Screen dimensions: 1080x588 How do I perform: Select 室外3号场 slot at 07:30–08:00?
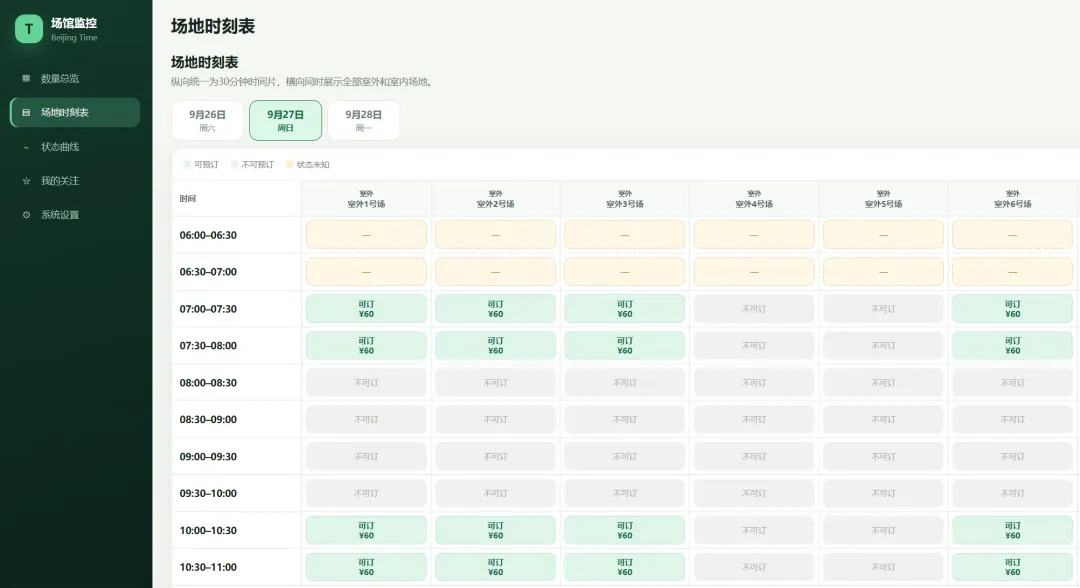[625, 346]
